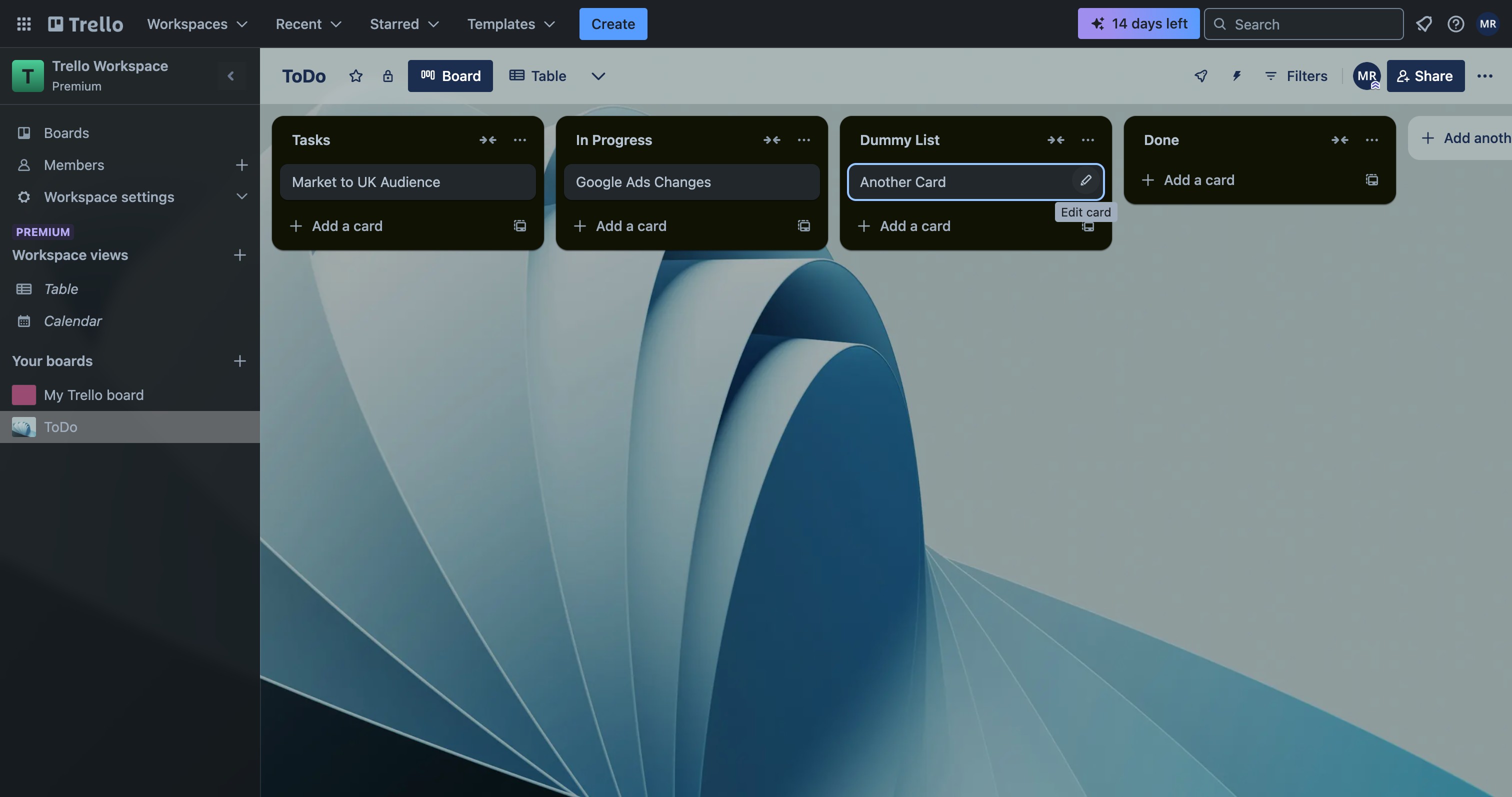The width and height of the screenshot is (1512, 797).
Task: Create card from template in In Progress
Action: pos(804,226)
